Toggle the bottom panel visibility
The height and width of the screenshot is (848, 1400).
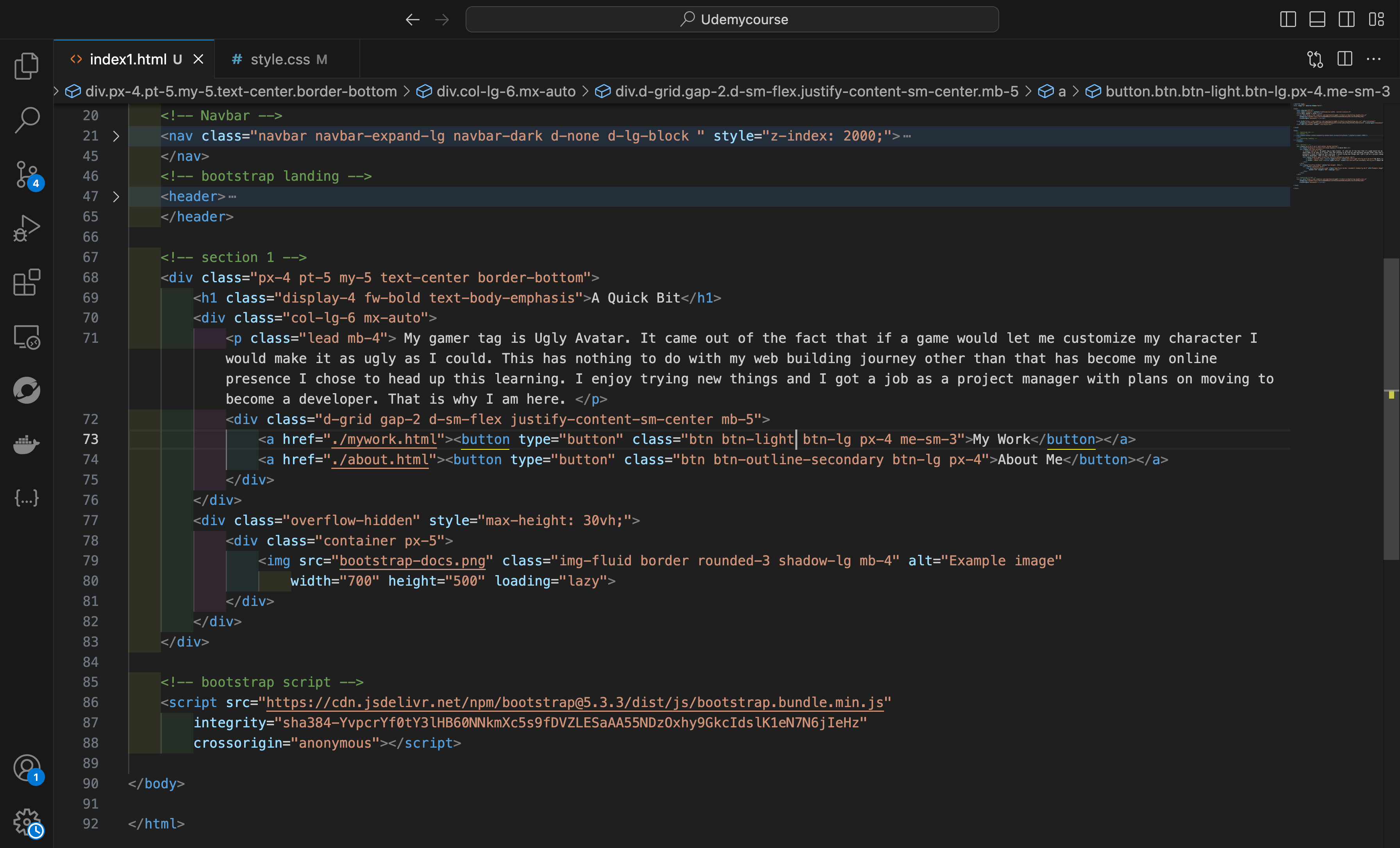(x=1317, y=19)
